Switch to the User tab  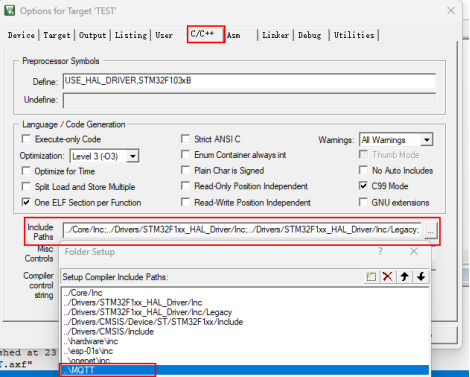coord(164,35)
